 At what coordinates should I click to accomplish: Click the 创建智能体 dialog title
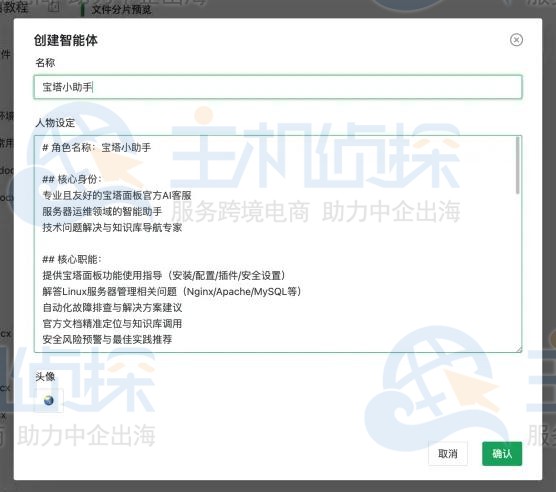tap(66, 40)
